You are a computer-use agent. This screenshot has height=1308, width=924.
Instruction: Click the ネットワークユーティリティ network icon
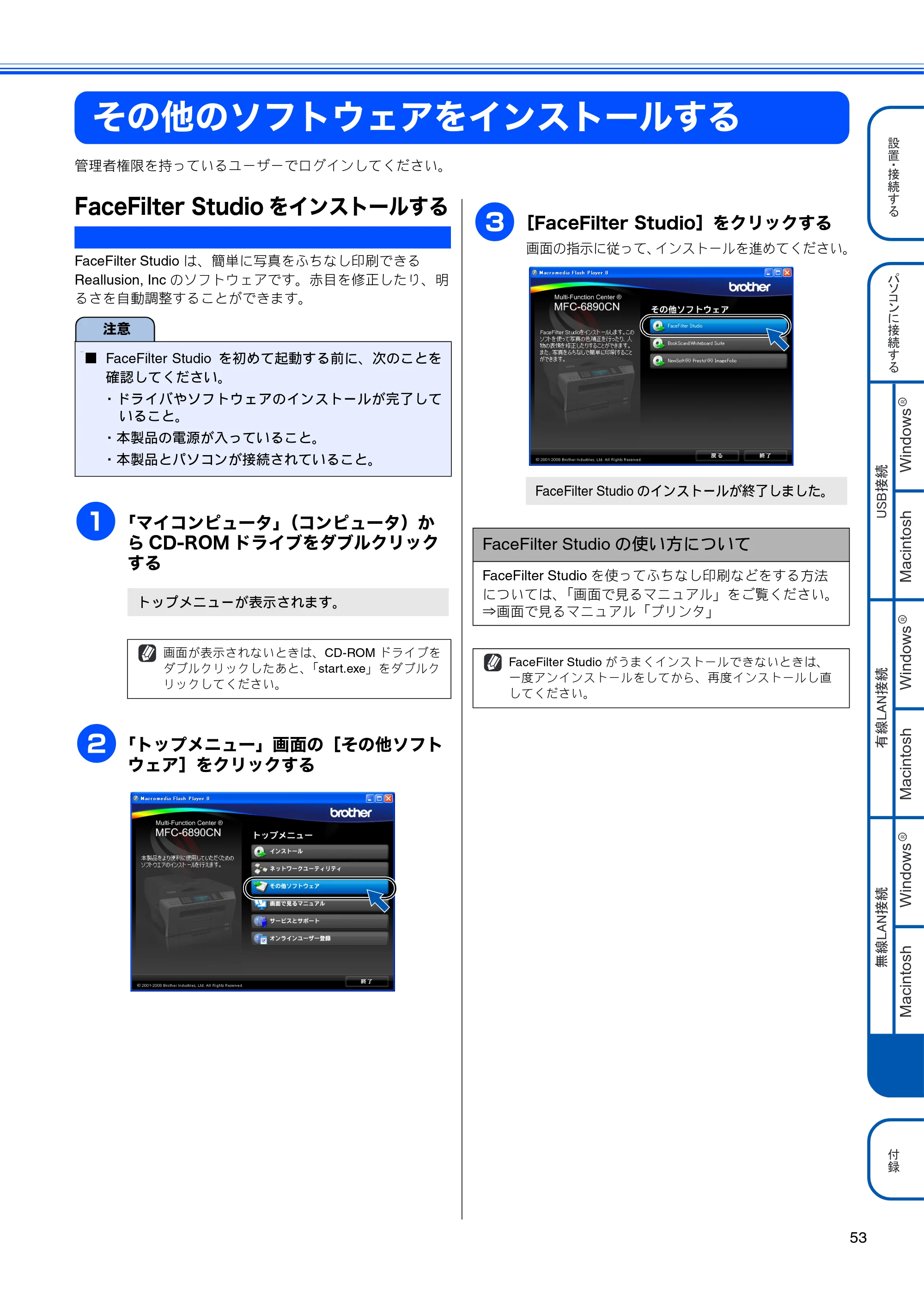click(261, 869)
